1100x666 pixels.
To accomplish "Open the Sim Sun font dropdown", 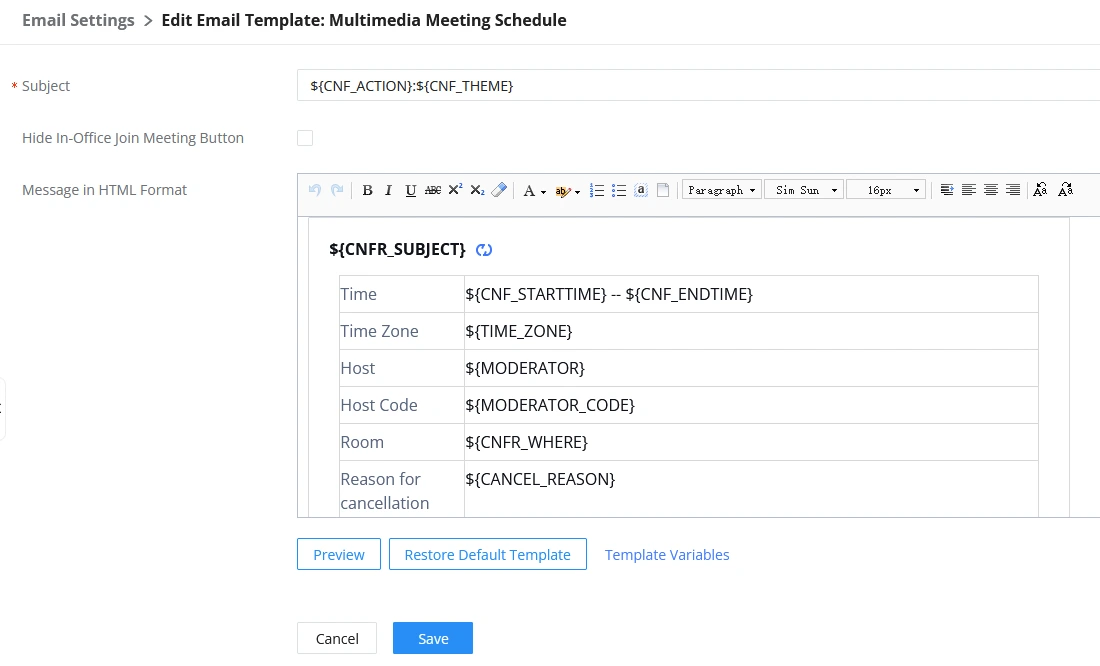I will [804, 190].
